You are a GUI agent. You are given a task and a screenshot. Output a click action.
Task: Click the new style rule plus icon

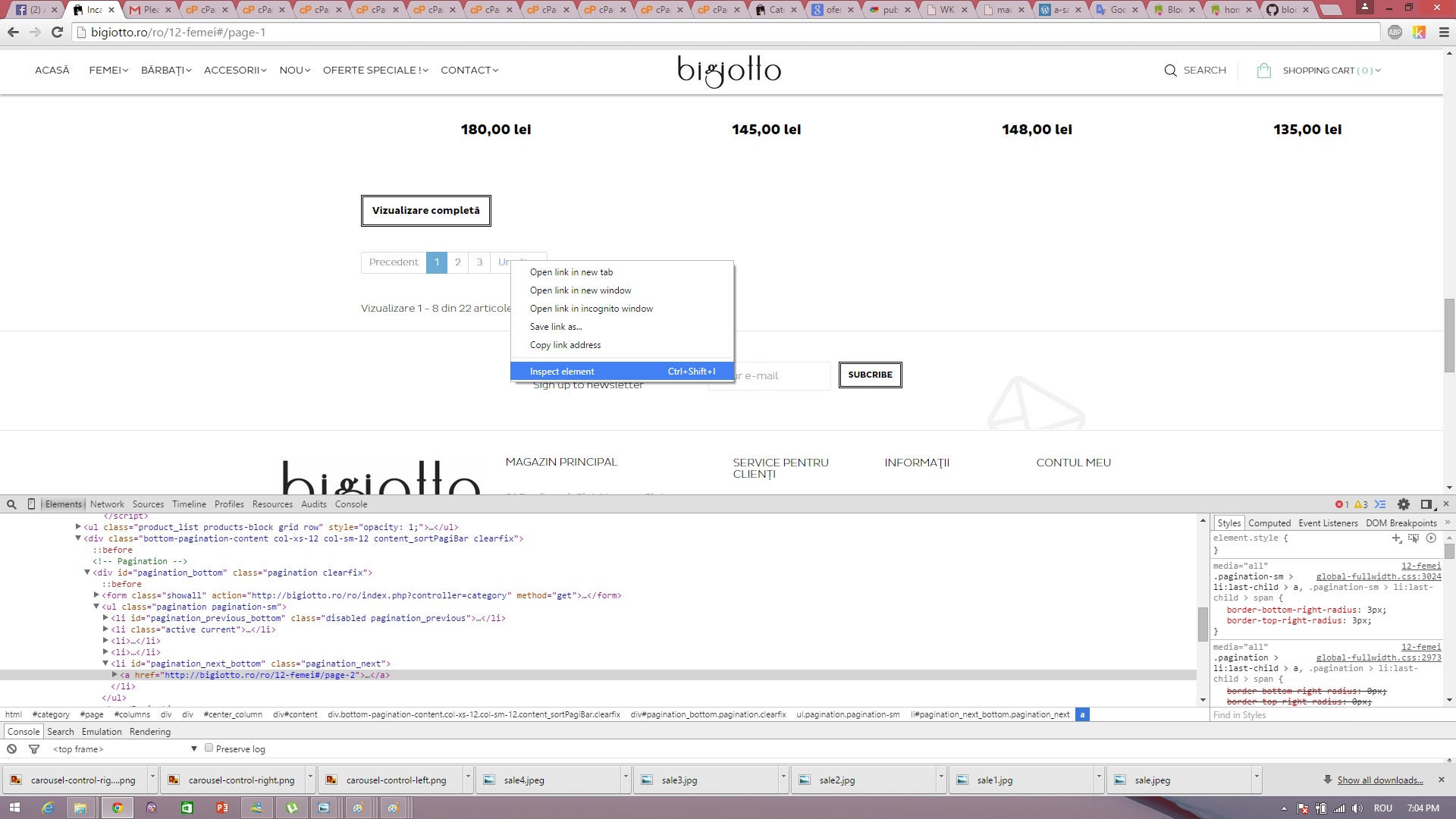1396,538
